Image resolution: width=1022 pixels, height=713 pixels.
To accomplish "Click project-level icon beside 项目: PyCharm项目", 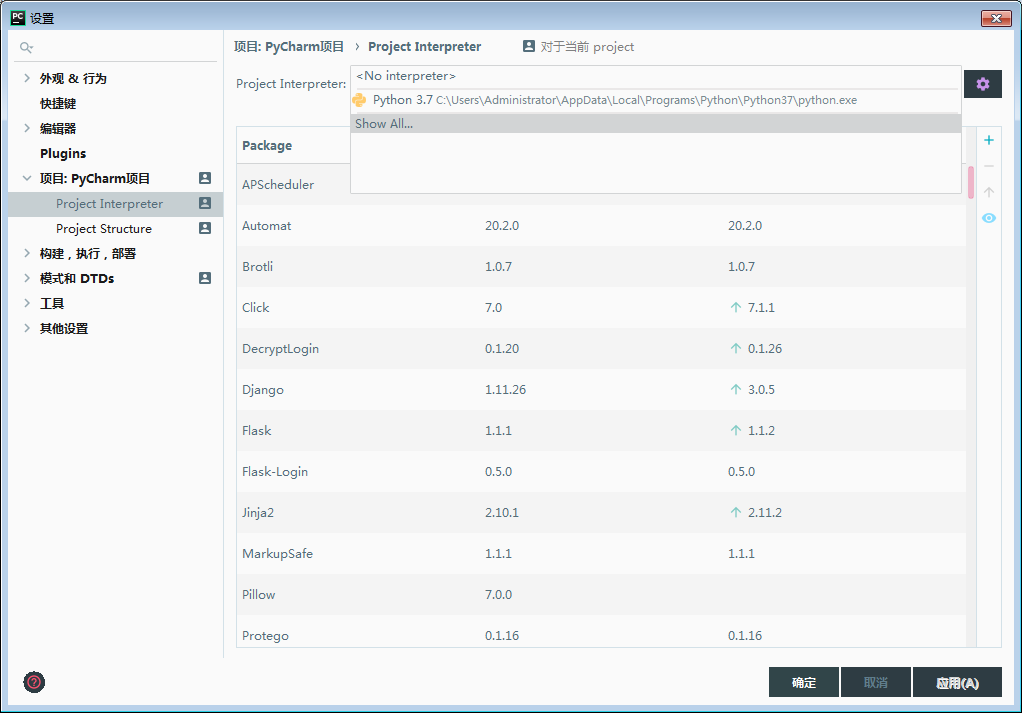I will click(205, 178).
